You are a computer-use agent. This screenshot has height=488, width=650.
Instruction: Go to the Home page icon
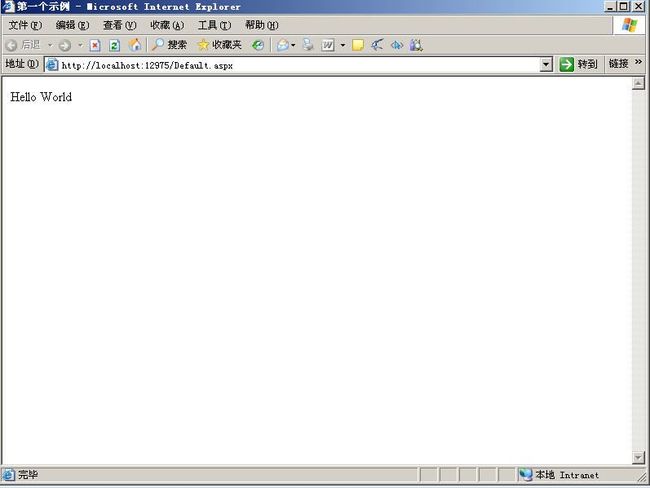pos(134,45)
